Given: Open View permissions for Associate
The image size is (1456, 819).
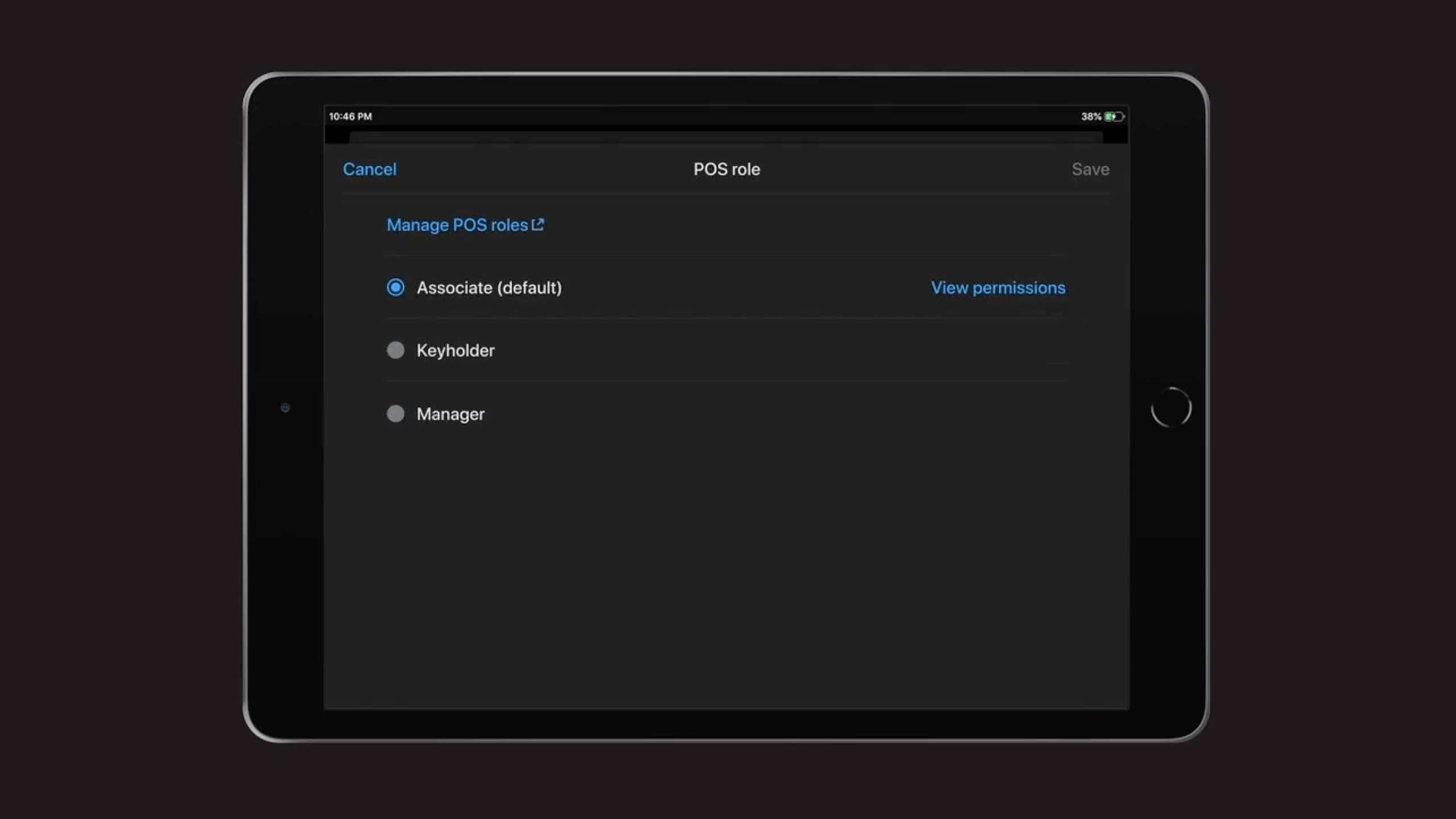Looking at the screenshot, I should pyautogui.click(x=998, y=288).
